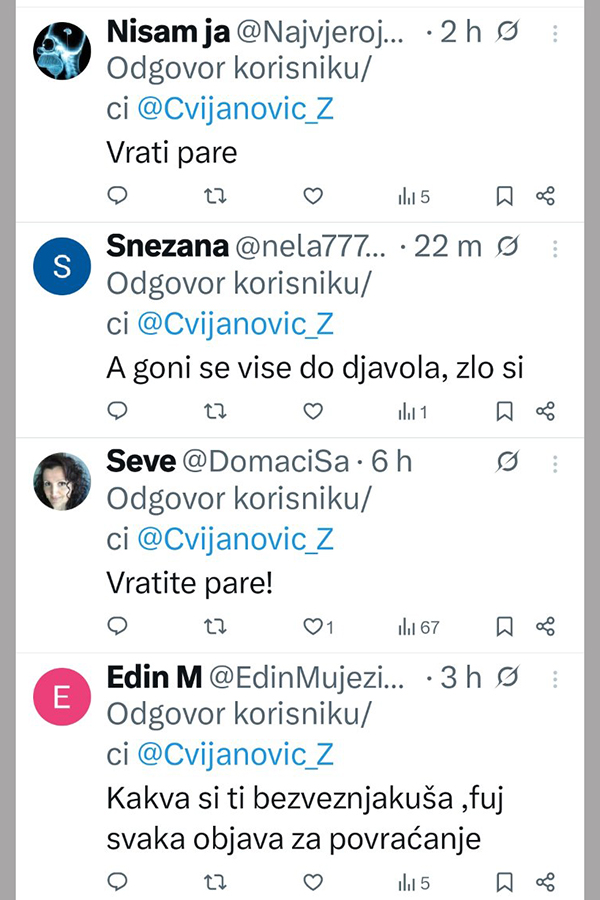This screenshot has height=900, width=600.
Task: Open Nisam ja's profile picture
Action: [62, 48]
